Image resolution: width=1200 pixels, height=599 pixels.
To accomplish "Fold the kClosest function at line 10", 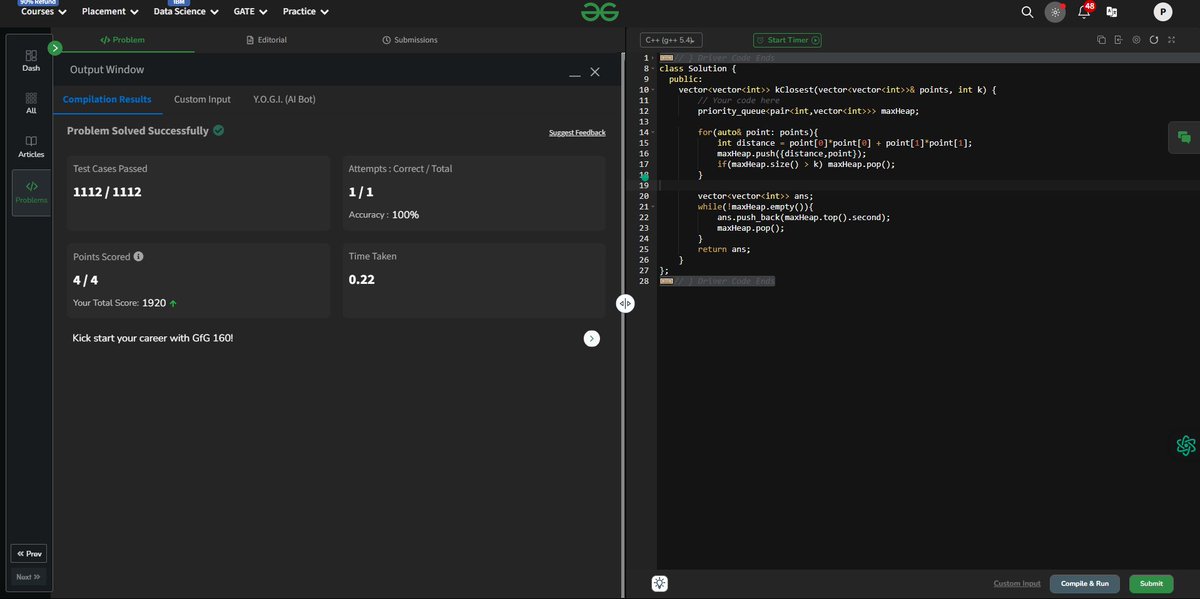I will coord(652,90).
